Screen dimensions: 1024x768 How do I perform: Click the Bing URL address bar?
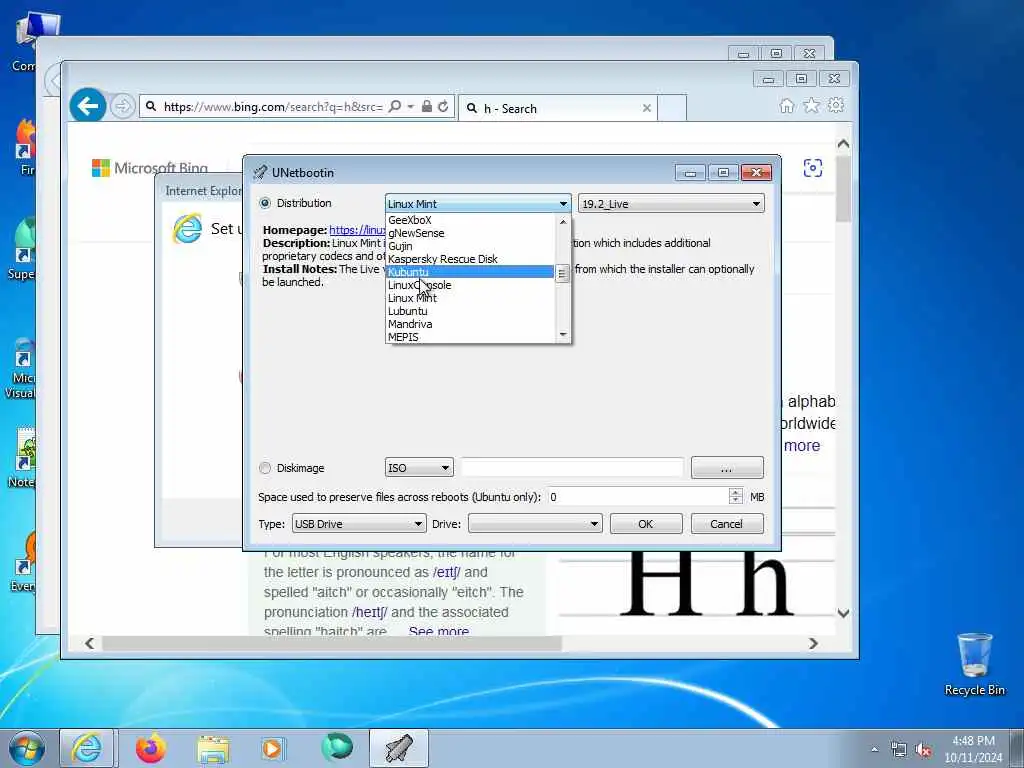pyautogui.click(x=273, y=106)
